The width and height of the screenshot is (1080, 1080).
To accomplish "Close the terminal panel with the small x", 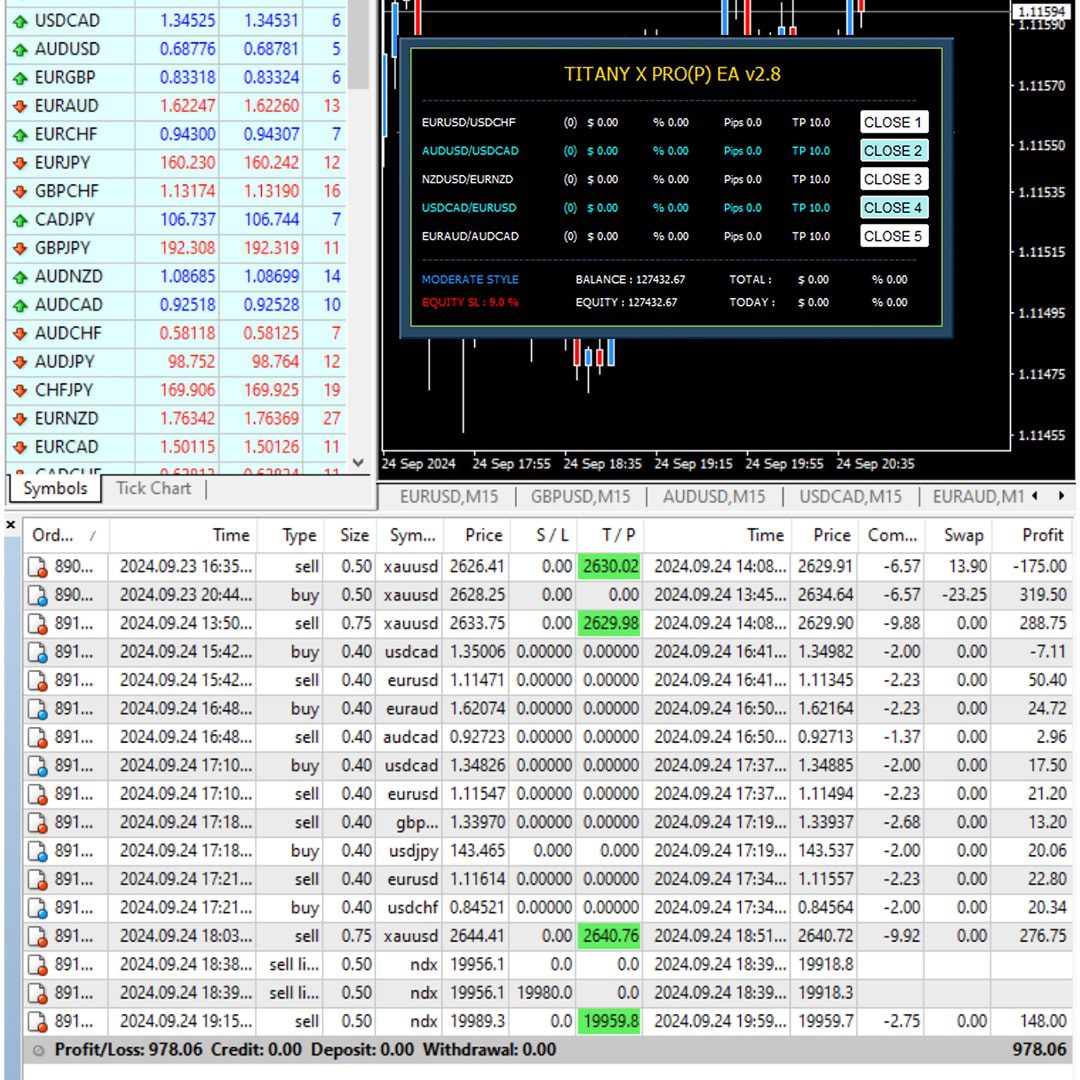I will pyautogui.click(x=11, y=524).
